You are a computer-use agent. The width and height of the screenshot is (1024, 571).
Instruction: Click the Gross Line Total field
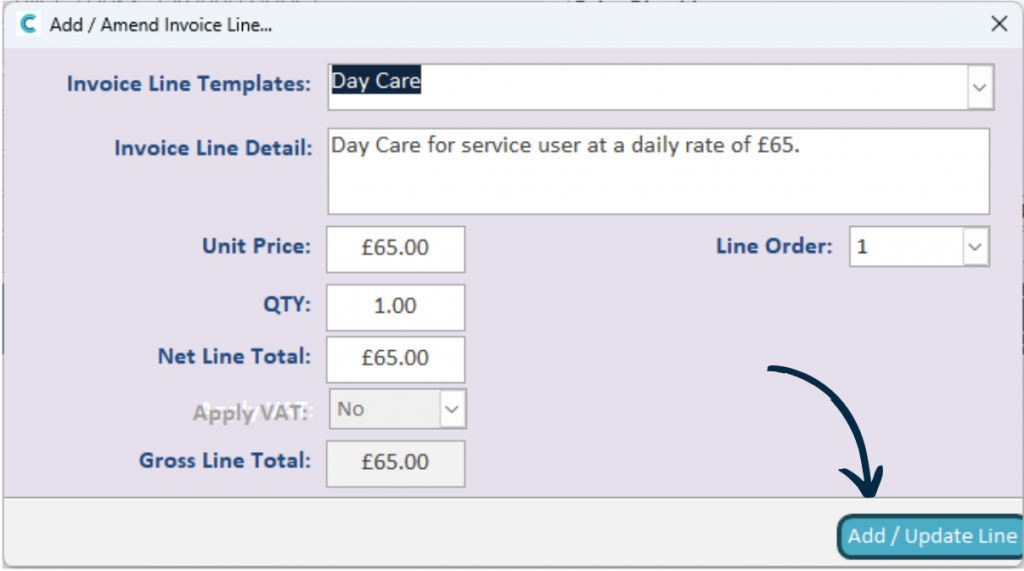pos(396,464)
